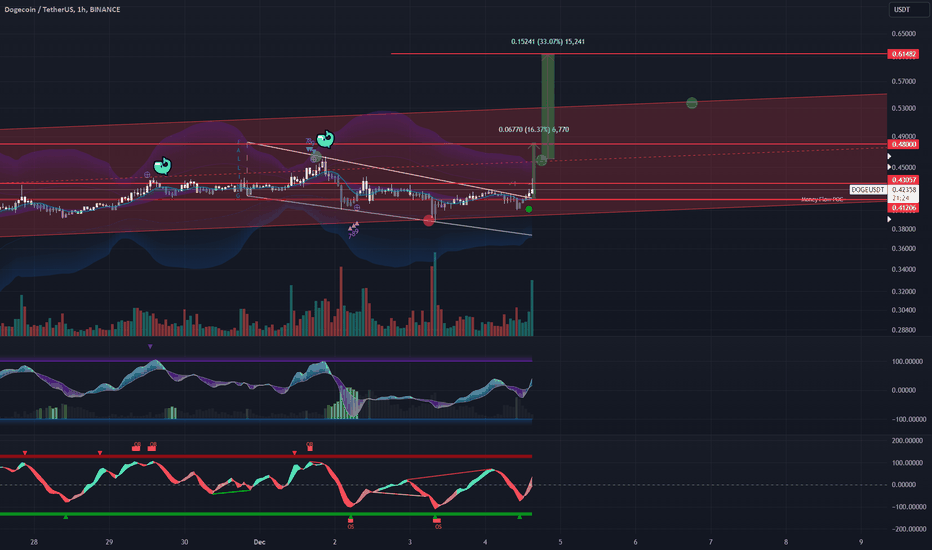
Task: Click the whale icon above the Nov 29 candles
Action: 162,166
